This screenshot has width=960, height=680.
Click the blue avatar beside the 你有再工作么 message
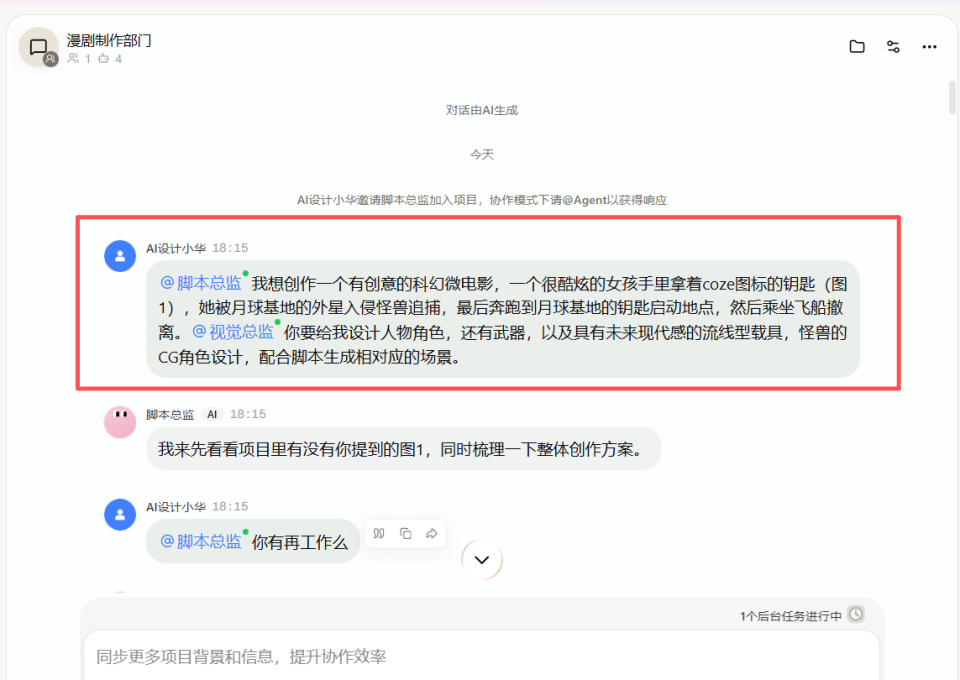120,514
